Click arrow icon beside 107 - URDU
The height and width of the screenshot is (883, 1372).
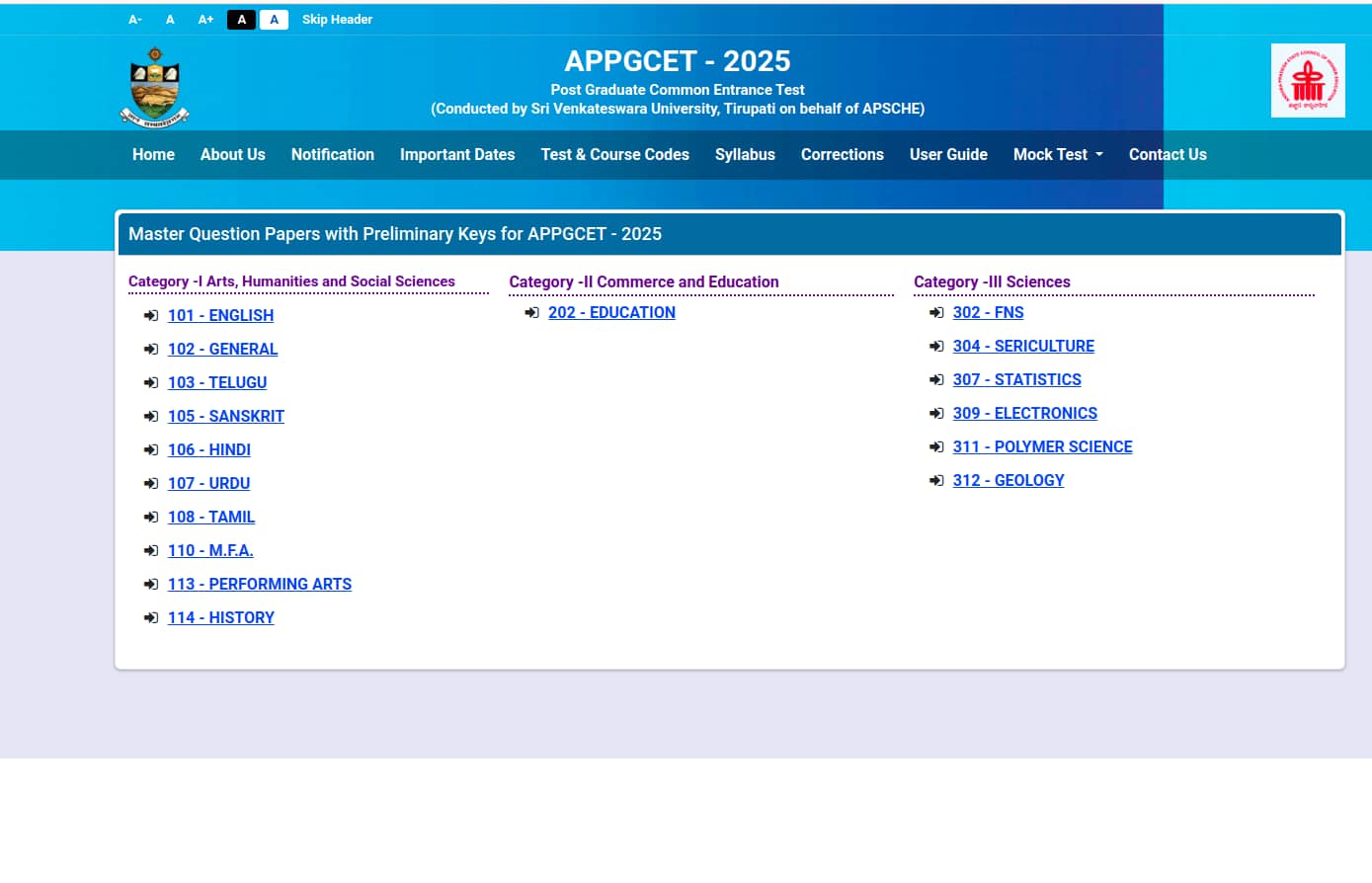(151, 484)
